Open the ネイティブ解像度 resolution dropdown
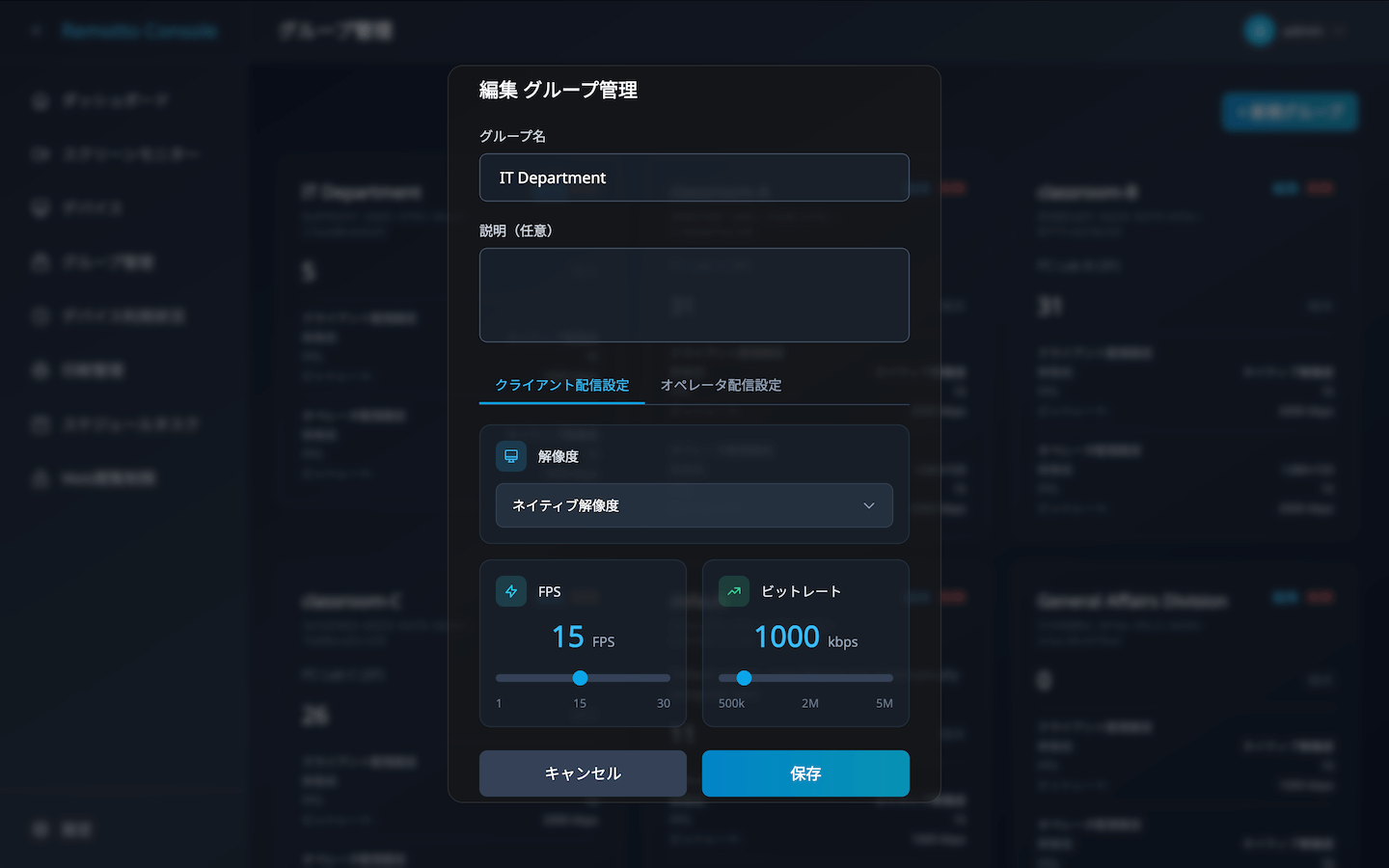The image size is (1389, 868). (694, 505)
